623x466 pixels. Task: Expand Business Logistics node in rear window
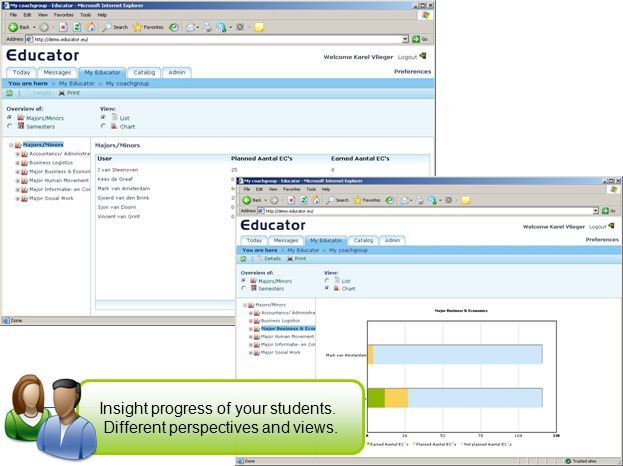tap(17, 163)
